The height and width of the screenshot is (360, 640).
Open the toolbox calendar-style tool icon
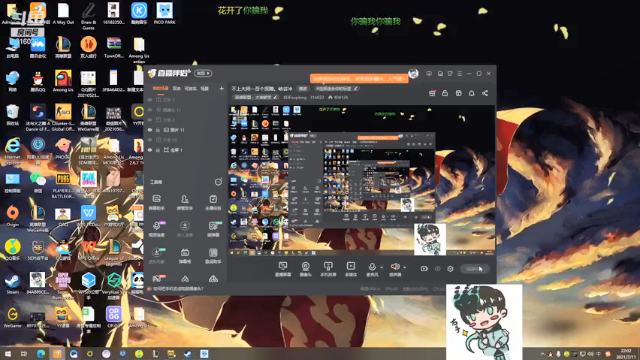click(x=184, y=256)
